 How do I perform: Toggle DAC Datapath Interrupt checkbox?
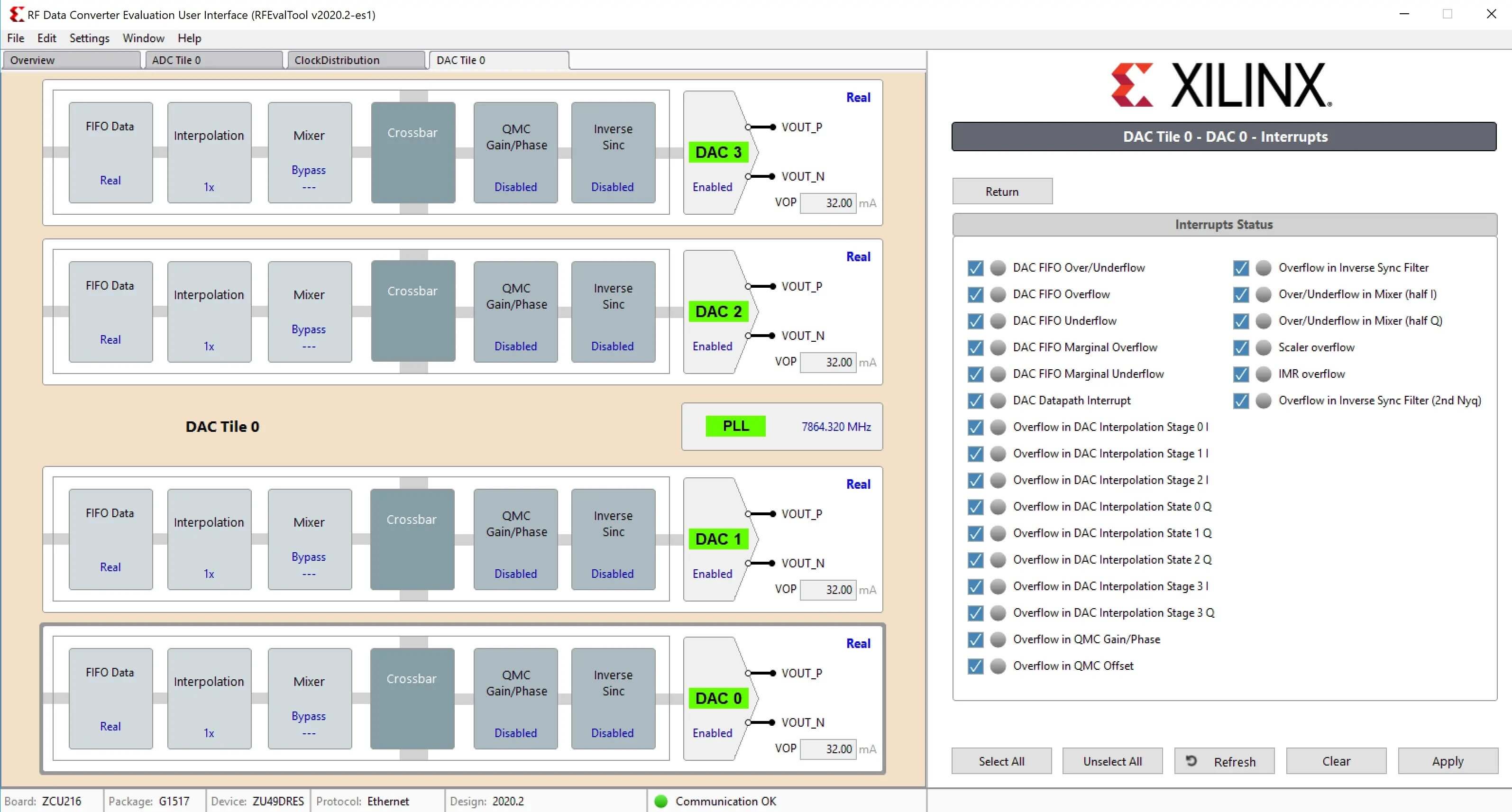click(975, 401)
